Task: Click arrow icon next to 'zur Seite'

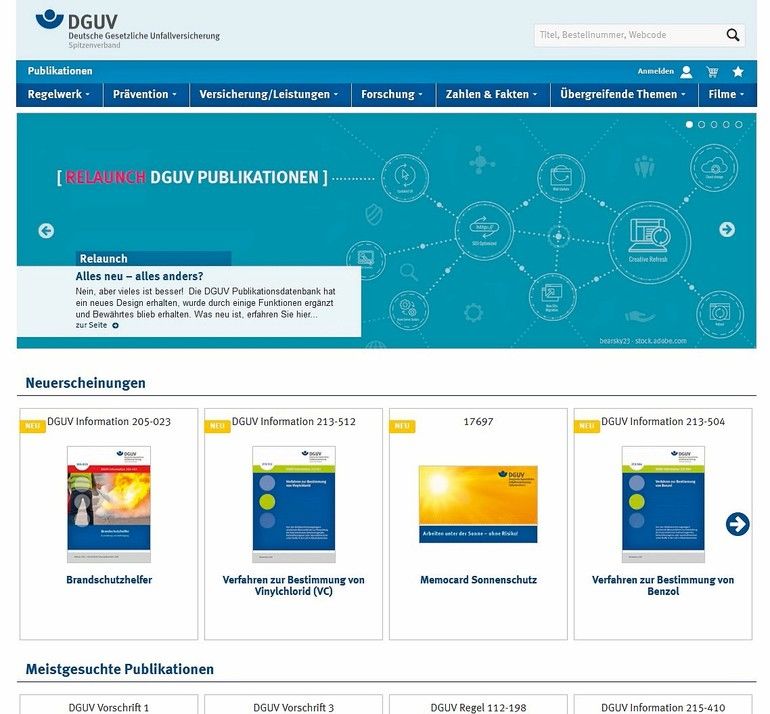Action: pyautogui.click(x=115, y=326)
